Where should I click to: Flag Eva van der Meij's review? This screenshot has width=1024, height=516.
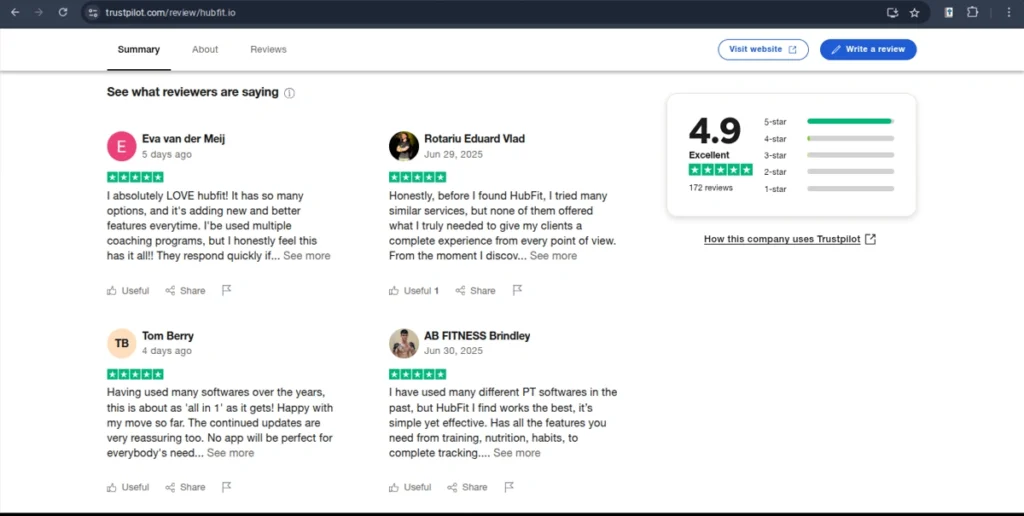(x=227, y=290)
